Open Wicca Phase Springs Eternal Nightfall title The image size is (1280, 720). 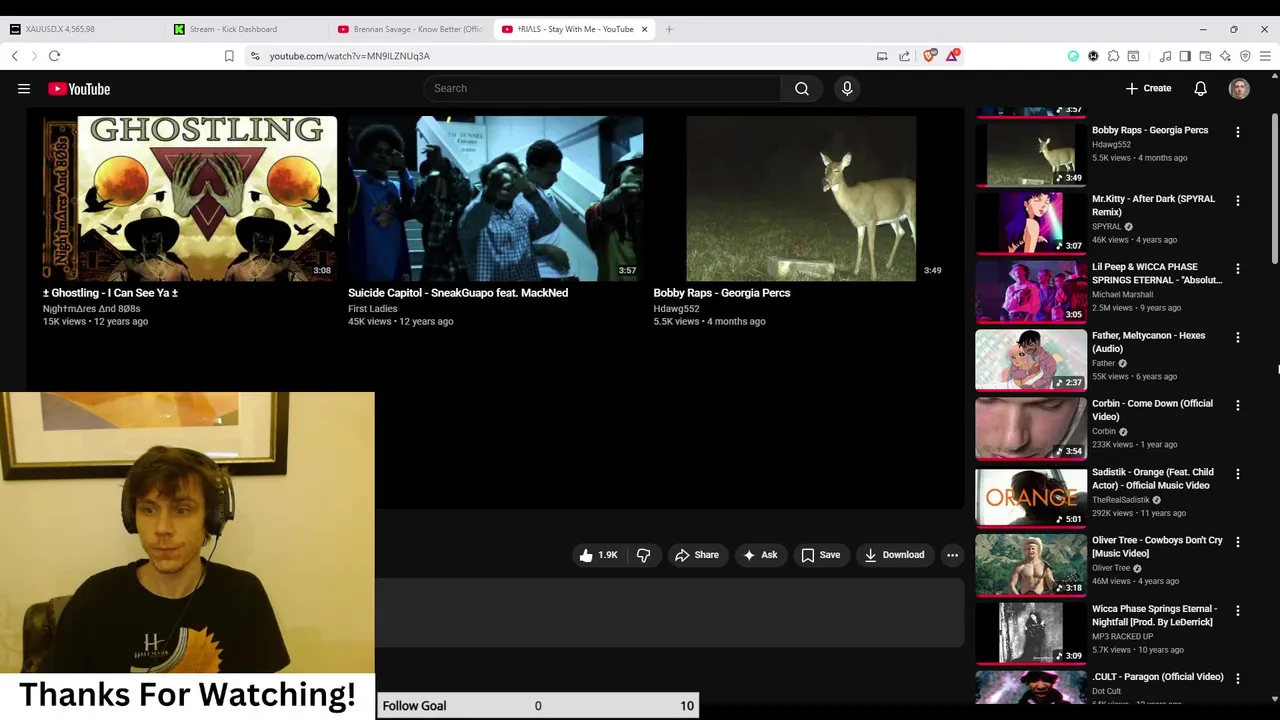point(1154,615)
